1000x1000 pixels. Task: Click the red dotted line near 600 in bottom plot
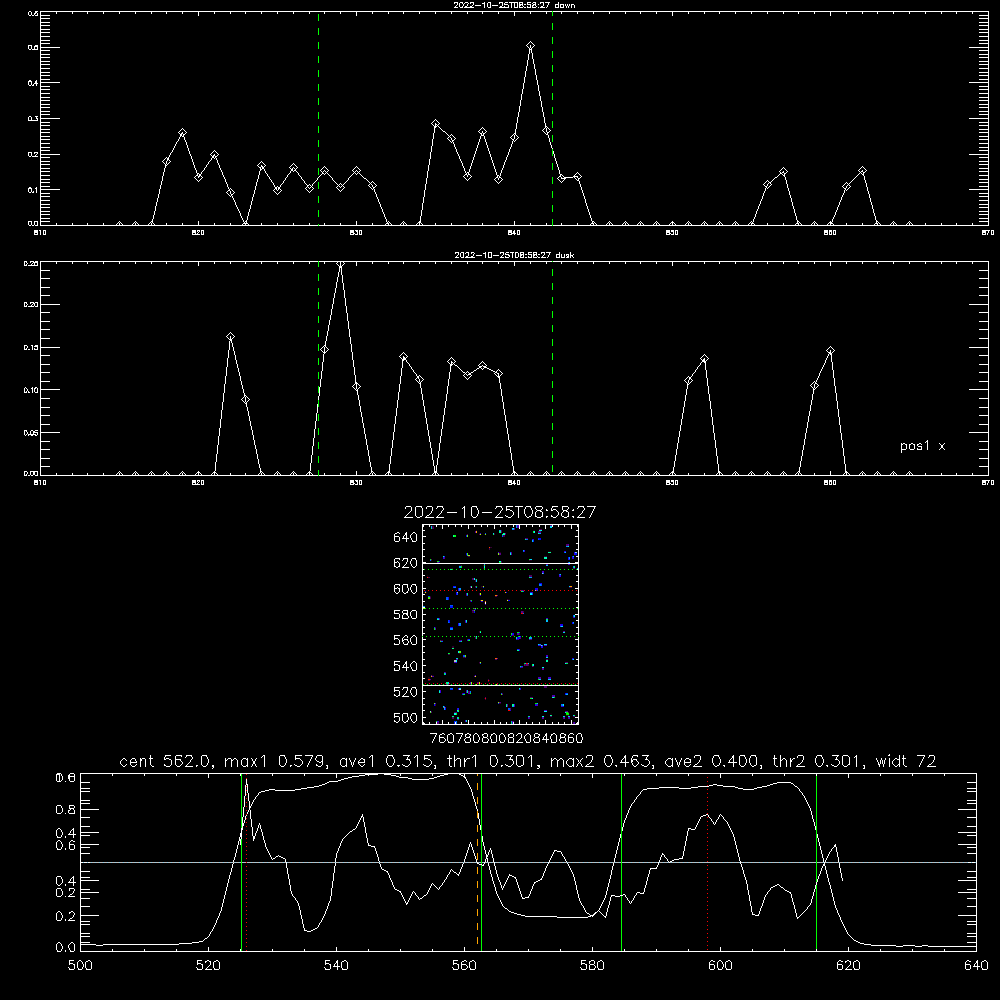coord(707,861)
